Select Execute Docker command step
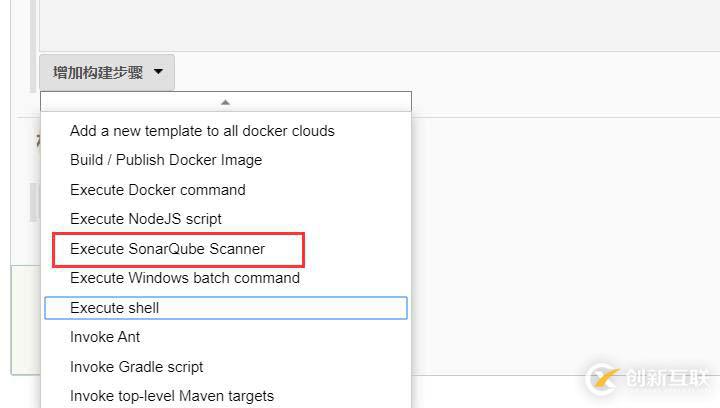This screenshot has width=720, height=408. 158,190
